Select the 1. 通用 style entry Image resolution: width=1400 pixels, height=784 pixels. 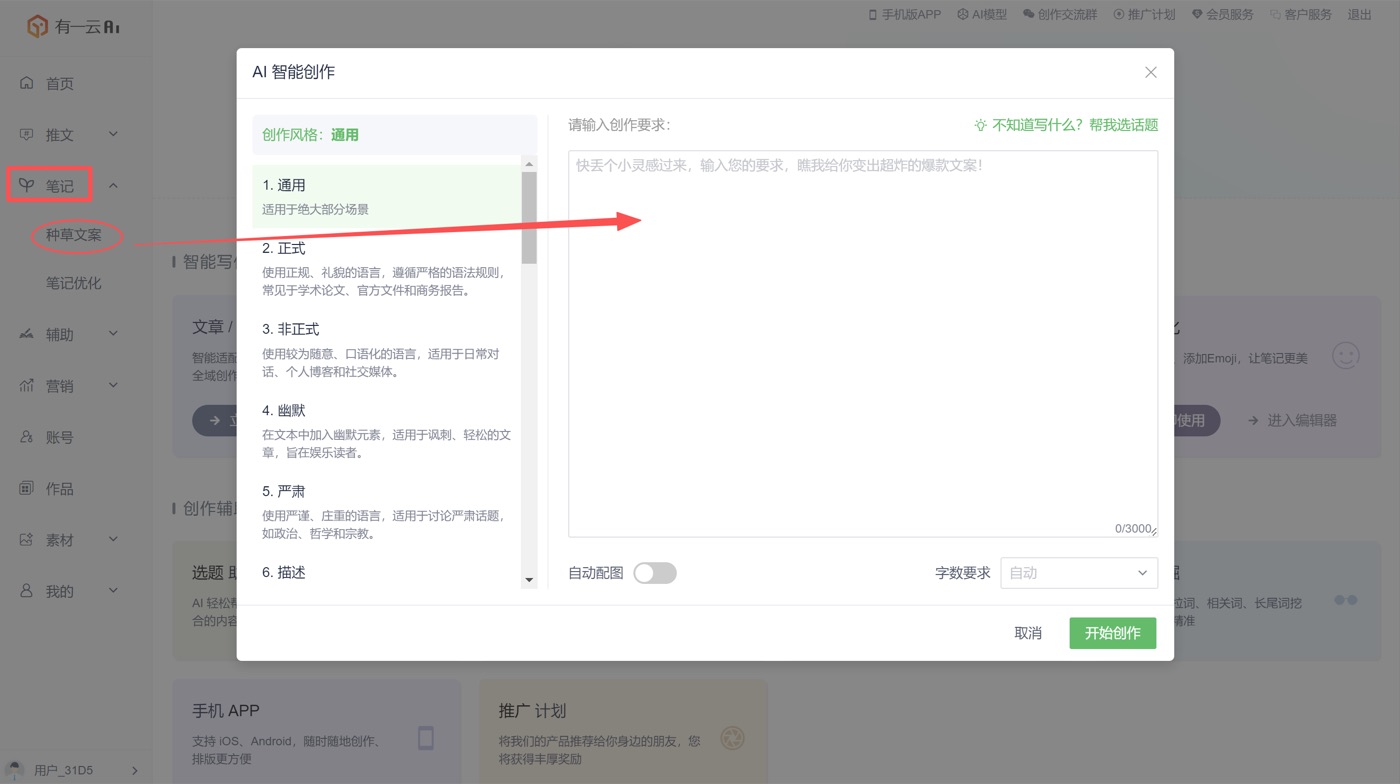point(387,196)
